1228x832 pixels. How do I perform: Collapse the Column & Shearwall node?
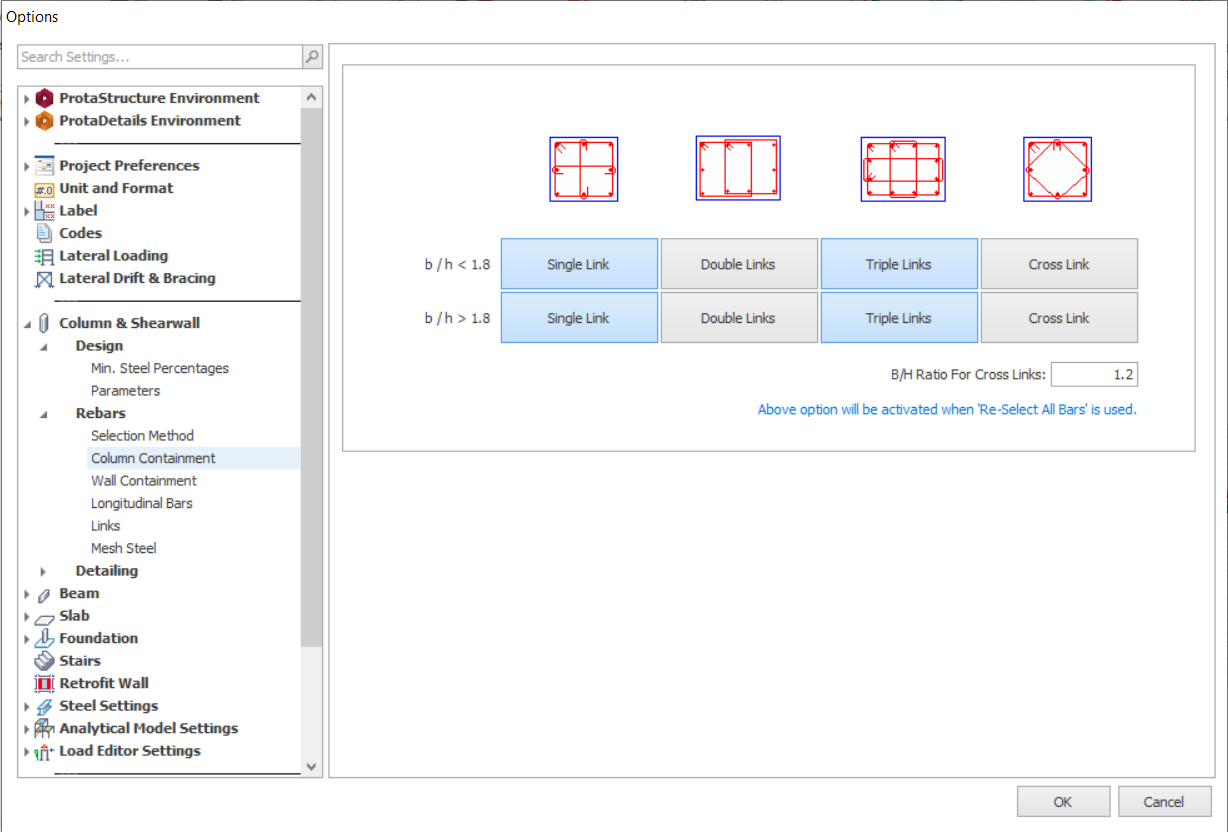(x=27, y=324)
